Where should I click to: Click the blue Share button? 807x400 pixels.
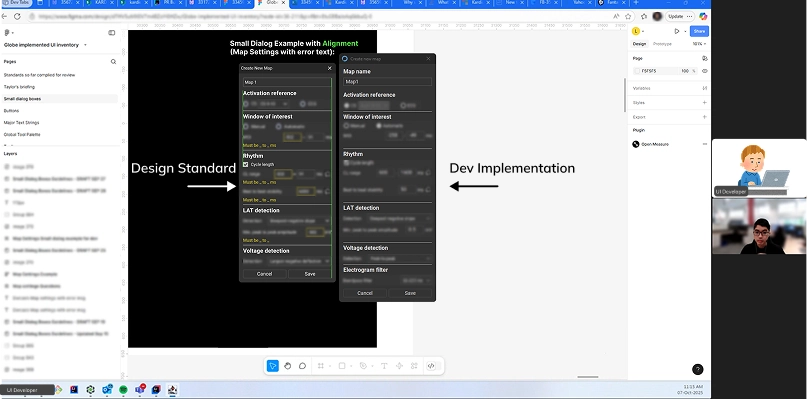click(x=699, y=32)
